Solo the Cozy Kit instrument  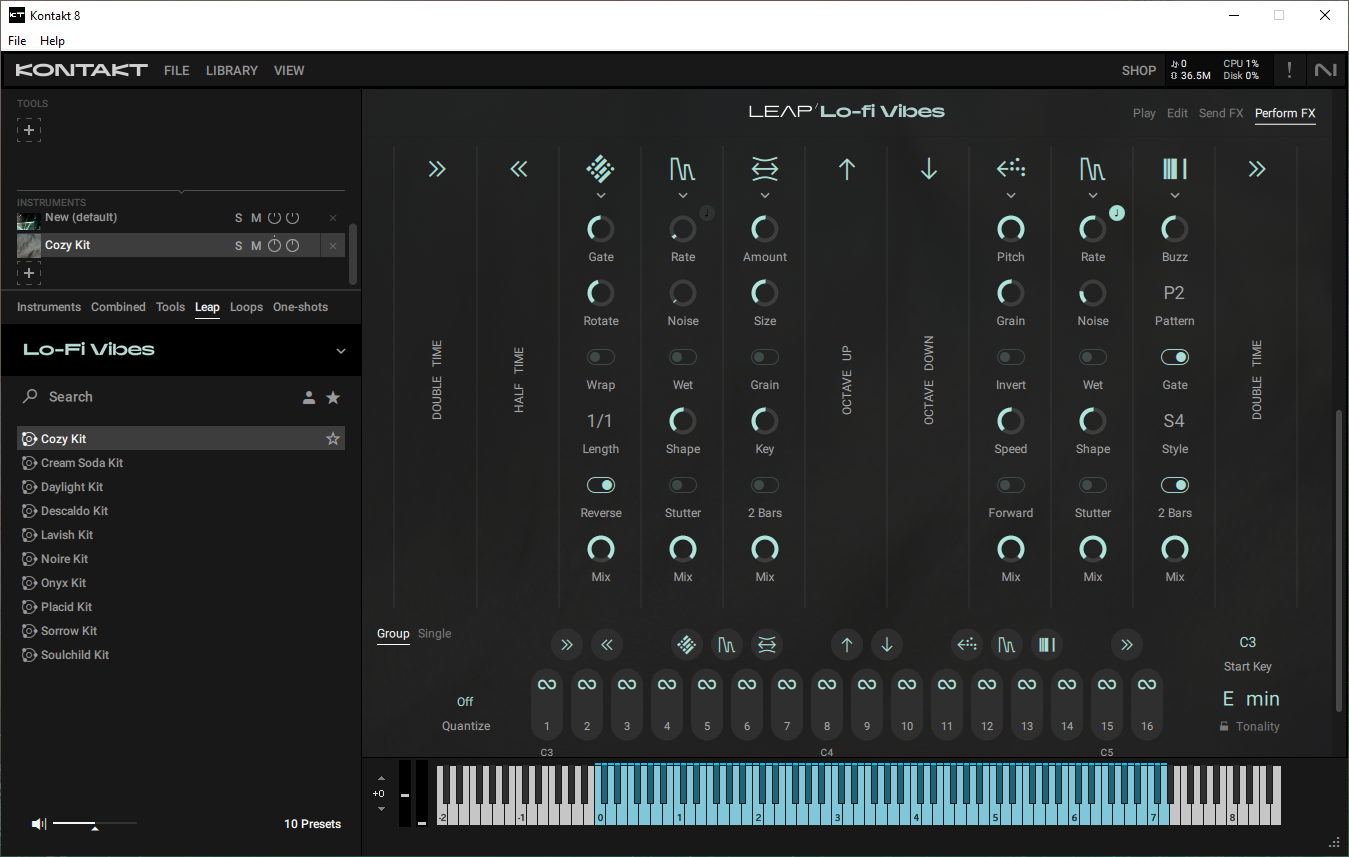238,245
